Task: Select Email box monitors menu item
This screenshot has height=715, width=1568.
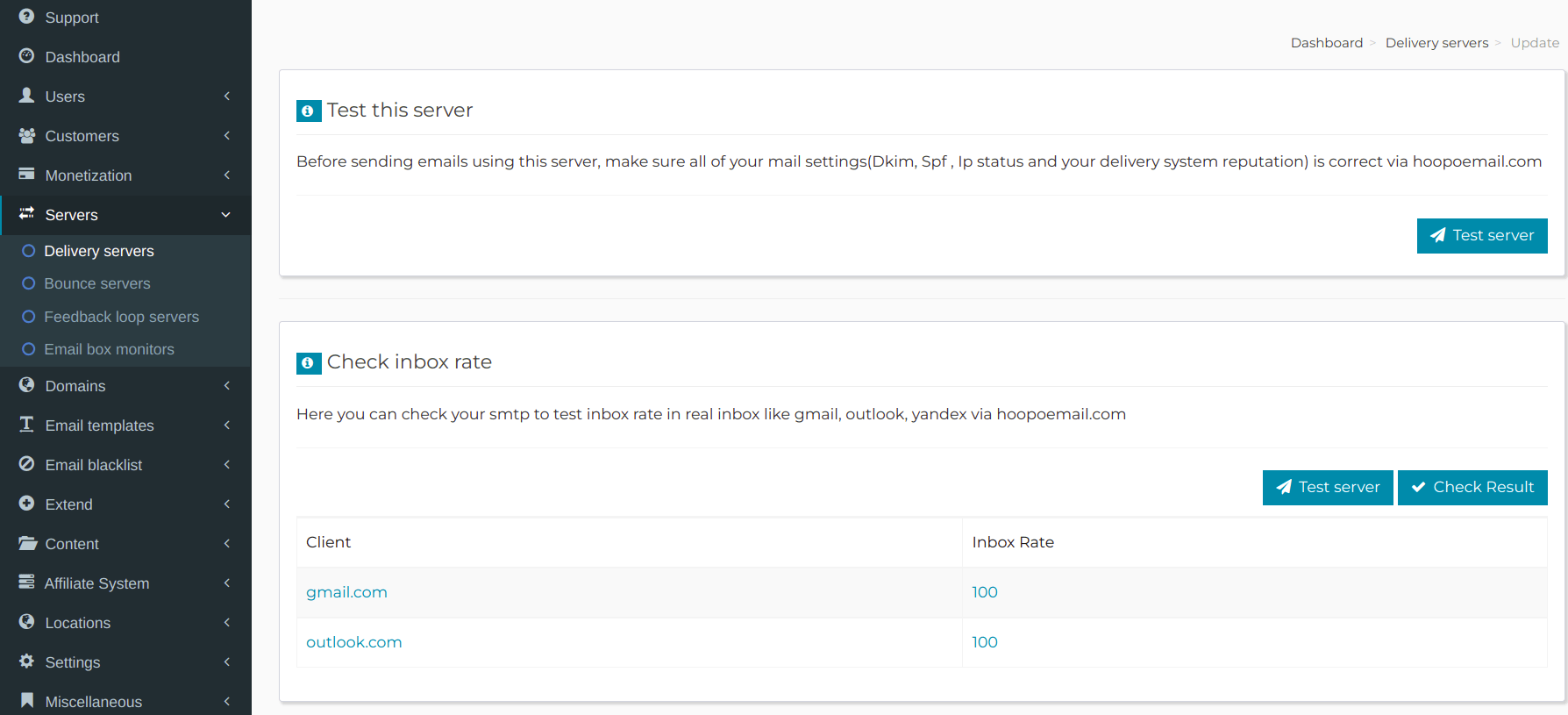Action: click(109, 349)
